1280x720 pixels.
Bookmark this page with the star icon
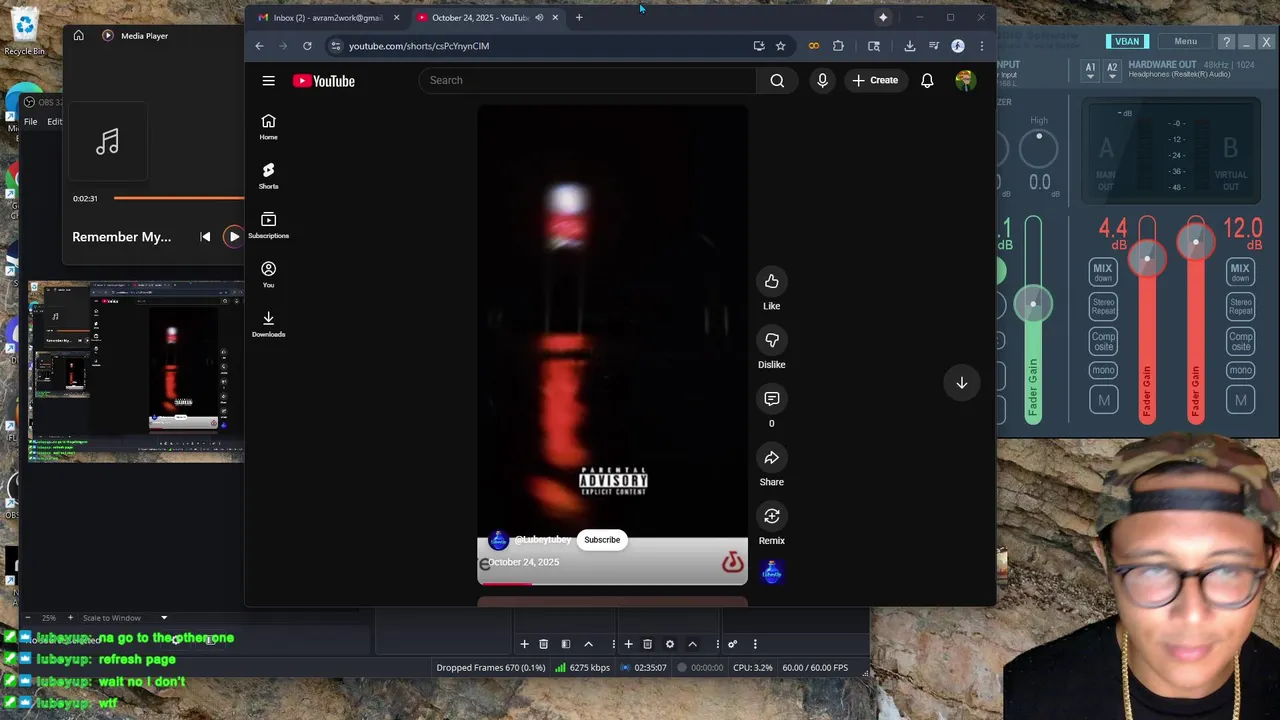click(780, 46)
